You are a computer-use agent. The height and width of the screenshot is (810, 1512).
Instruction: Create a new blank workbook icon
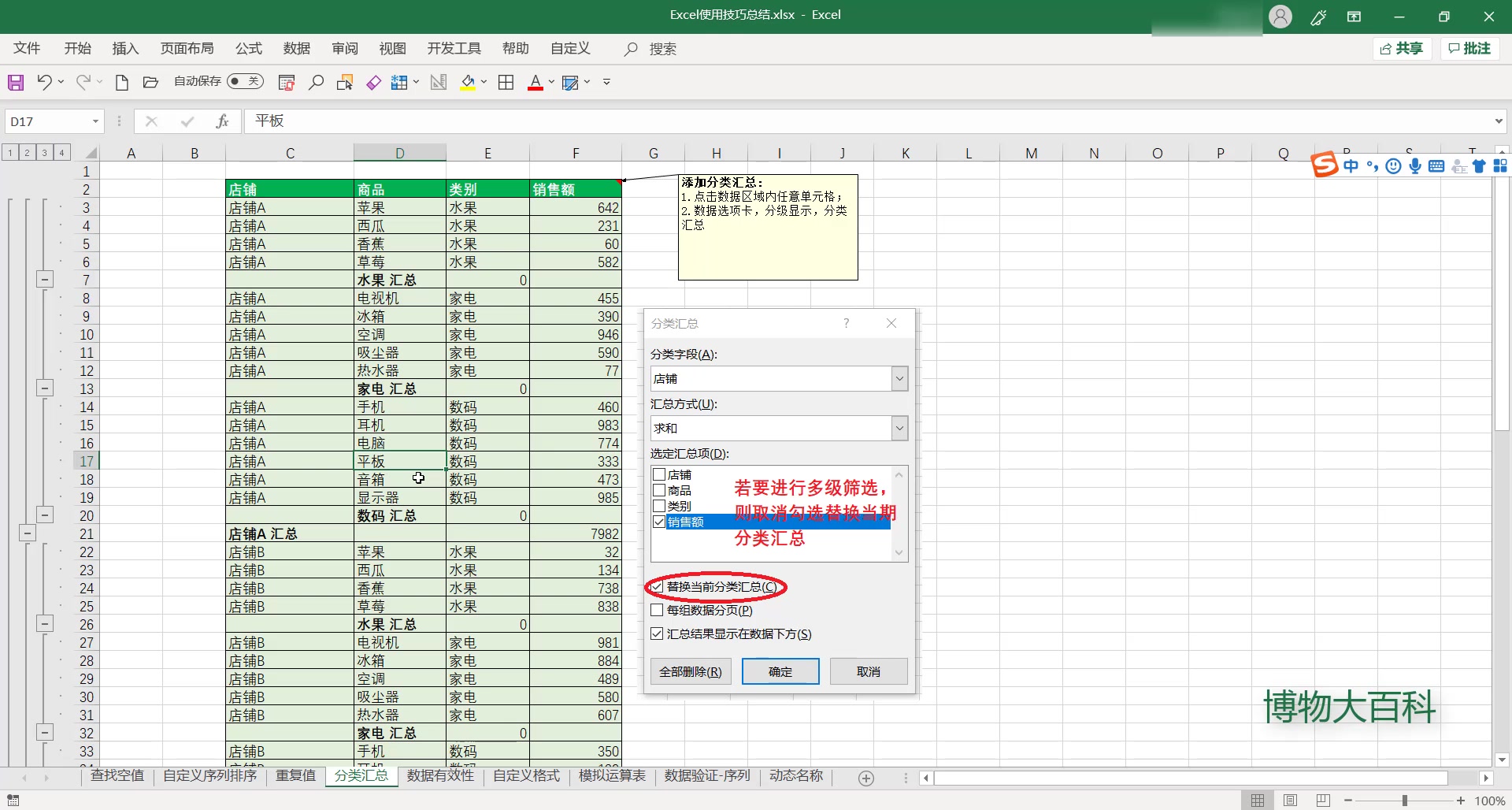pos(122,82)
